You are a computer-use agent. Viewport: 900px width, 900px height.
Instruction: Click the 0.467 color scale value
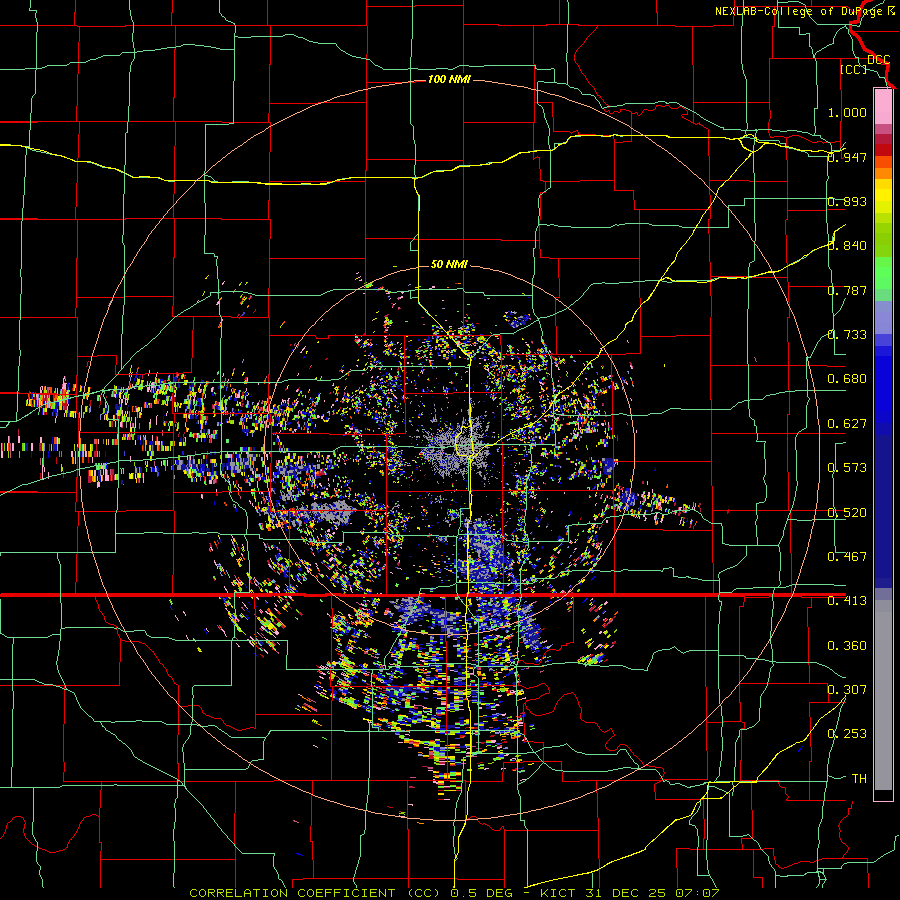click(x=847, y=557)
